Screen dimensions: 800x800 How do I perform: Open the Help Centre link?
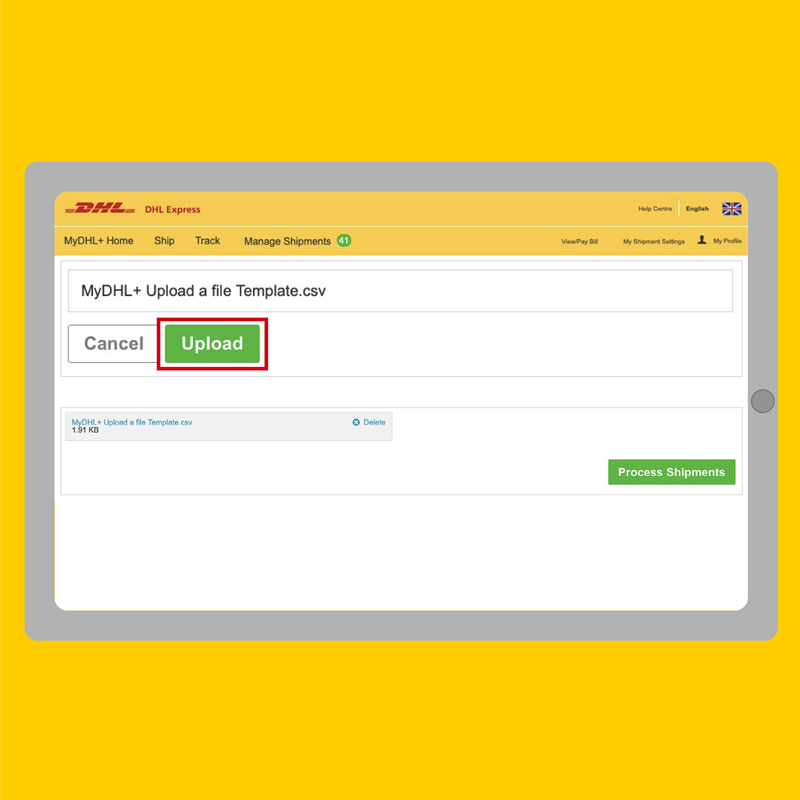click(x=655, y=209)
